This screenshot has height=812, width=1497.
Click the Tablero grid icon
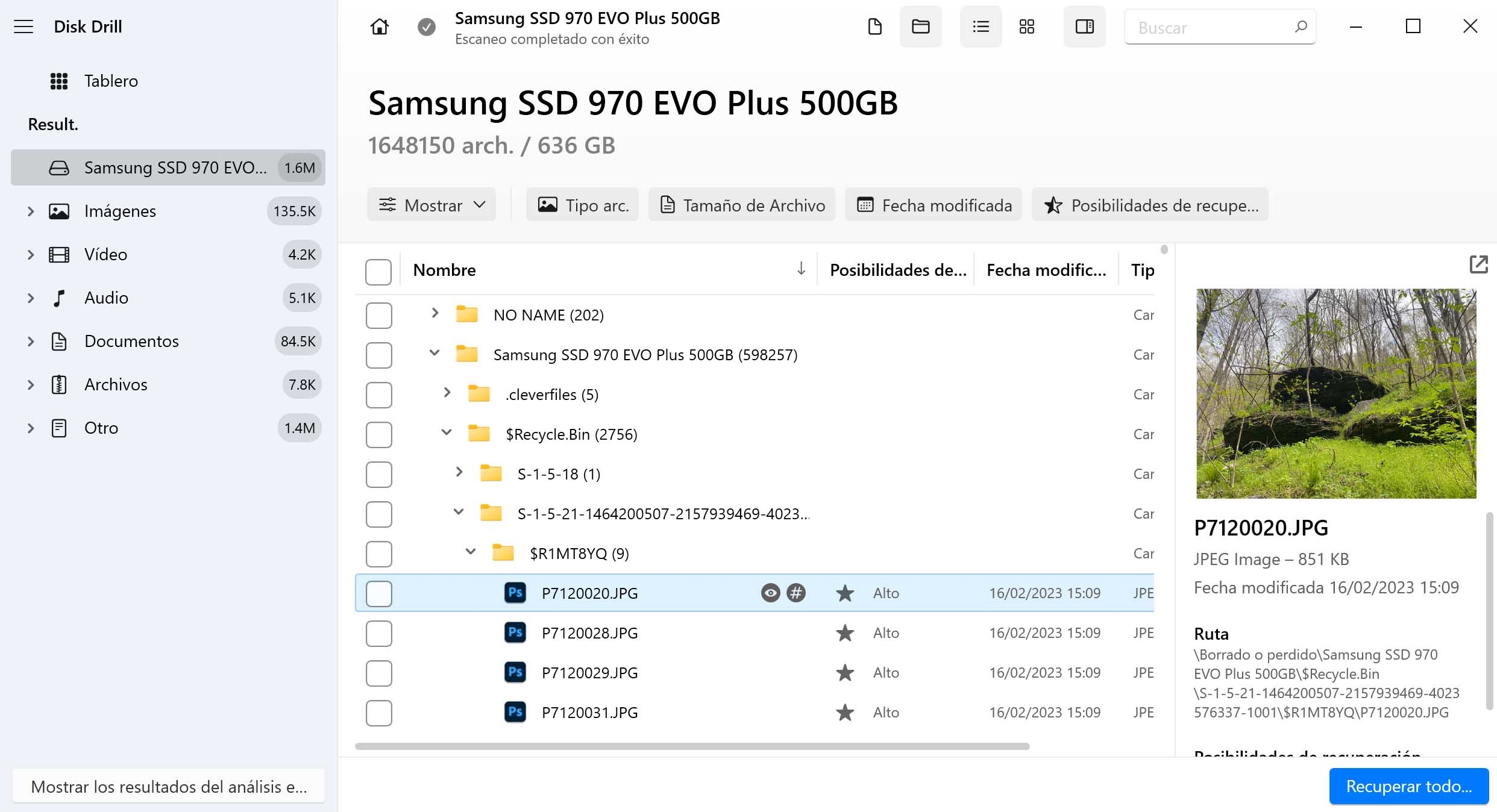59,81
